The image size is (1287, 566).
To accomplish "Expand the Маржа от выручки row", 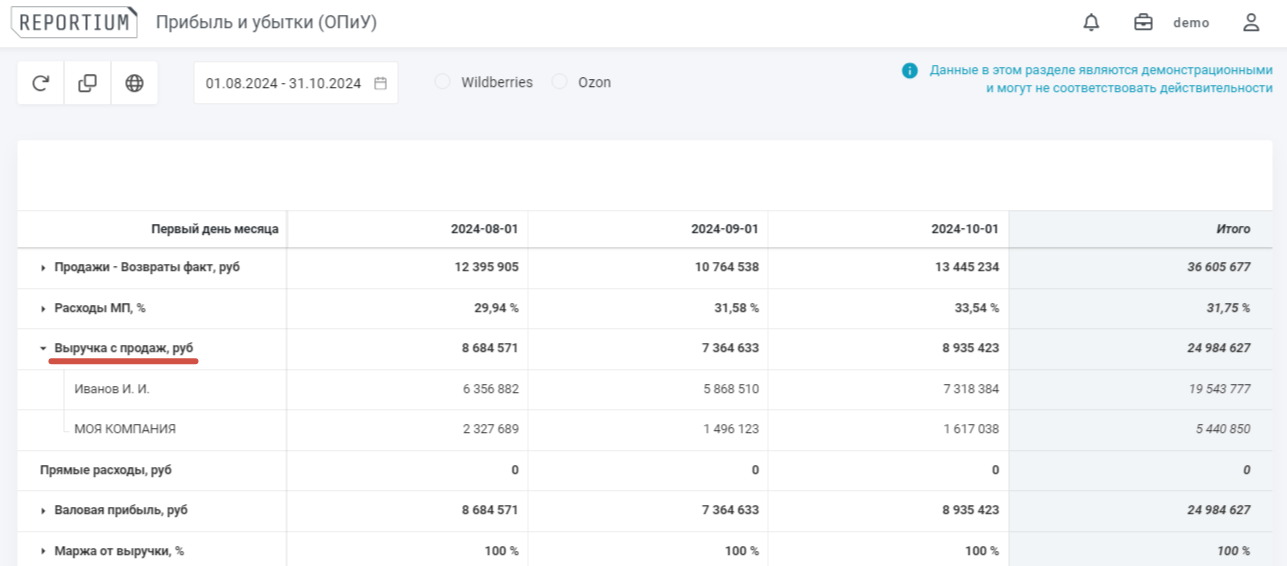I will (43, 551).
